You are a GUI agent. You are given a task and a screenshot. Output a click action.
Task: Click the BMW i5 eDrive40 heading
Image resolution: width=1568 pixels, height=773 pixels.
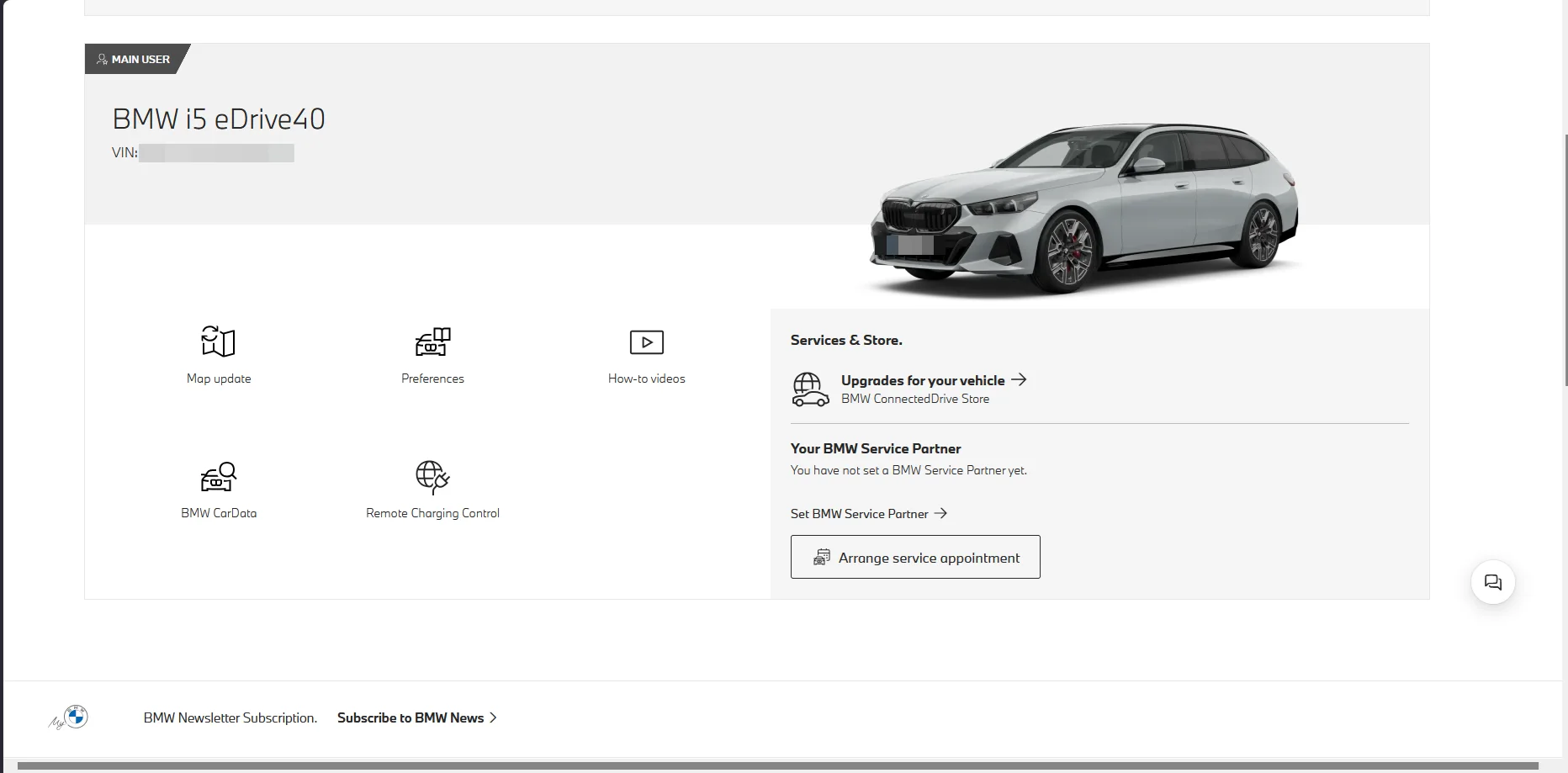click(219, 119)
